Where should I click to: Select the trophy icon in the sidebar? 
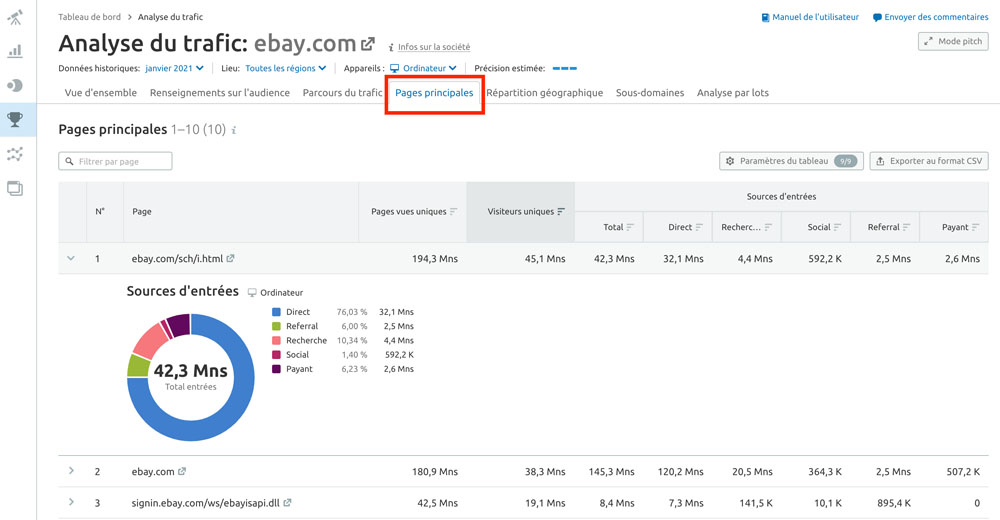15,119
